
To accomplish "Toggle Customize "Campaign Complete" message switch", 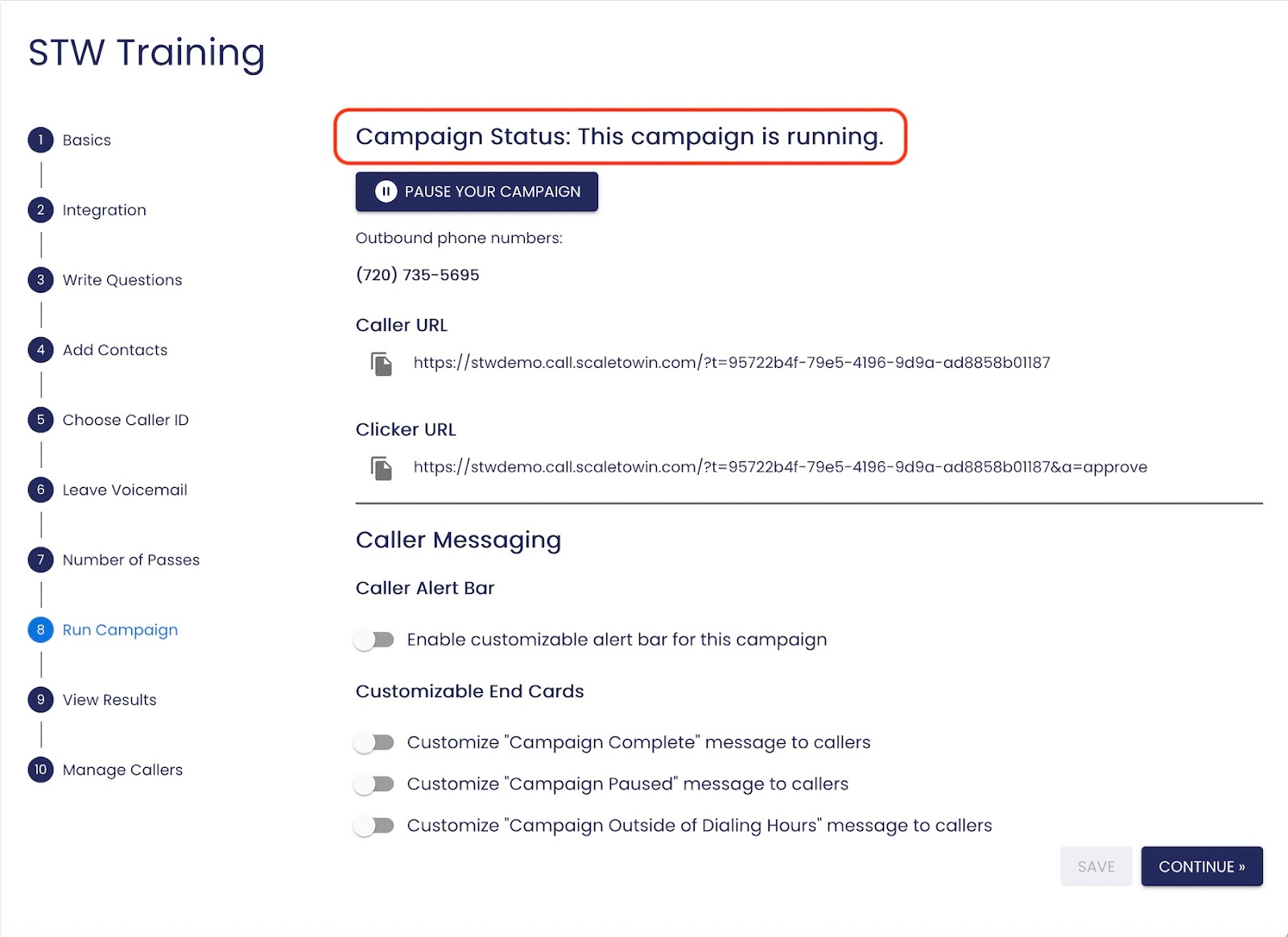I will pos(374,742).
